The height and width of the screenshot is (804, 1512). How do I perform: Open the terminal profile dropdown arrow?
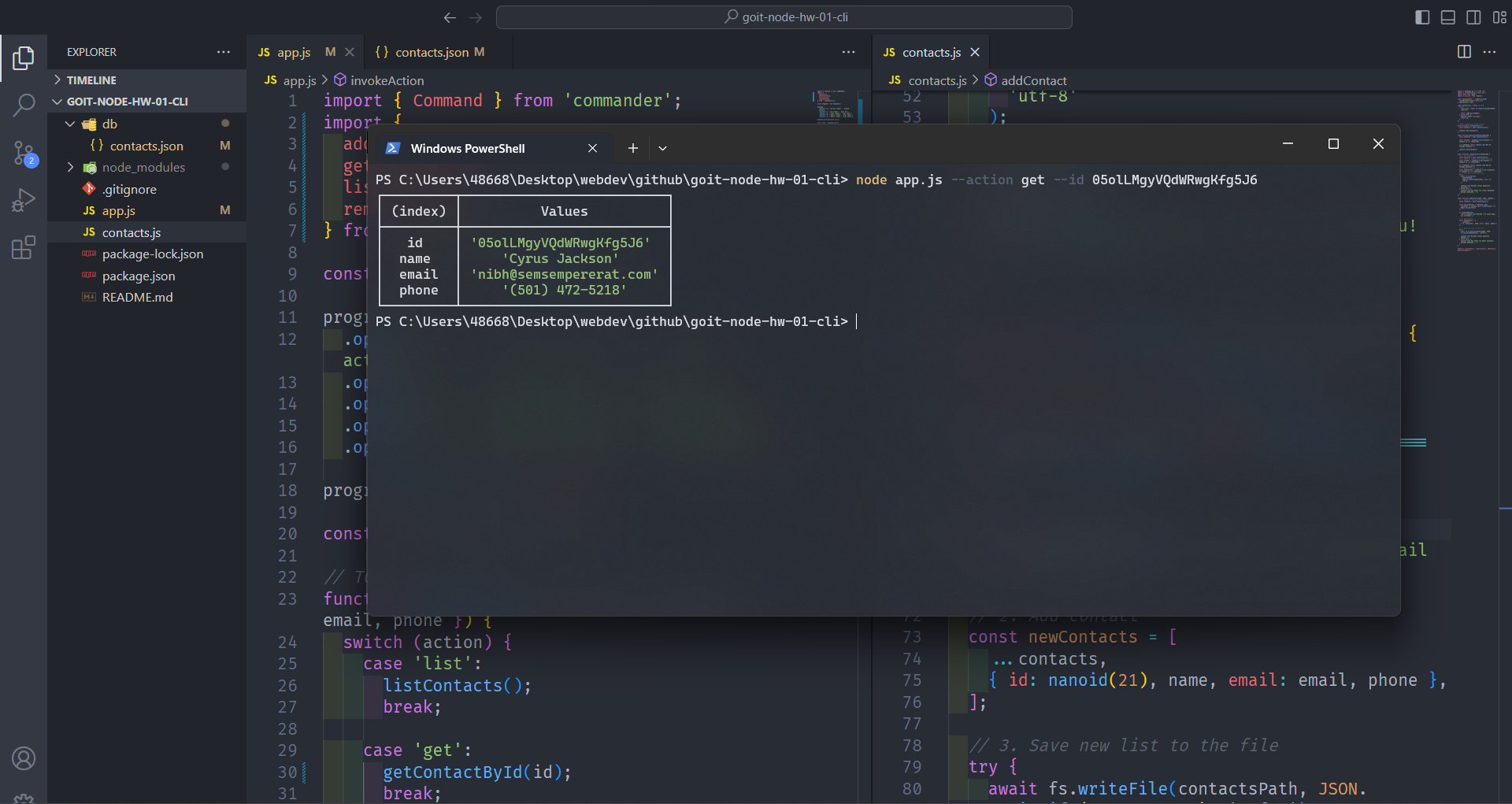click(662, 148)
